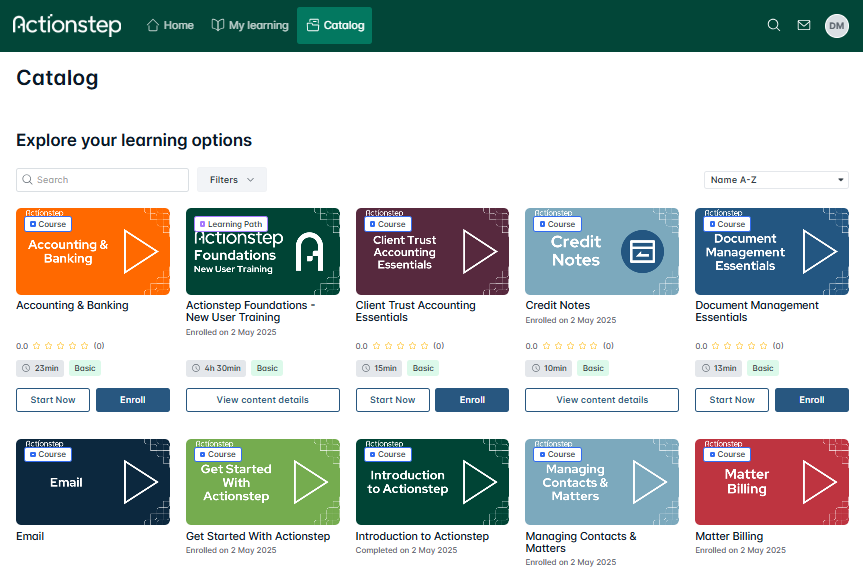Open the Matter Billing course thumbnail
Screen dimensions: 863x569
[772, 482]
